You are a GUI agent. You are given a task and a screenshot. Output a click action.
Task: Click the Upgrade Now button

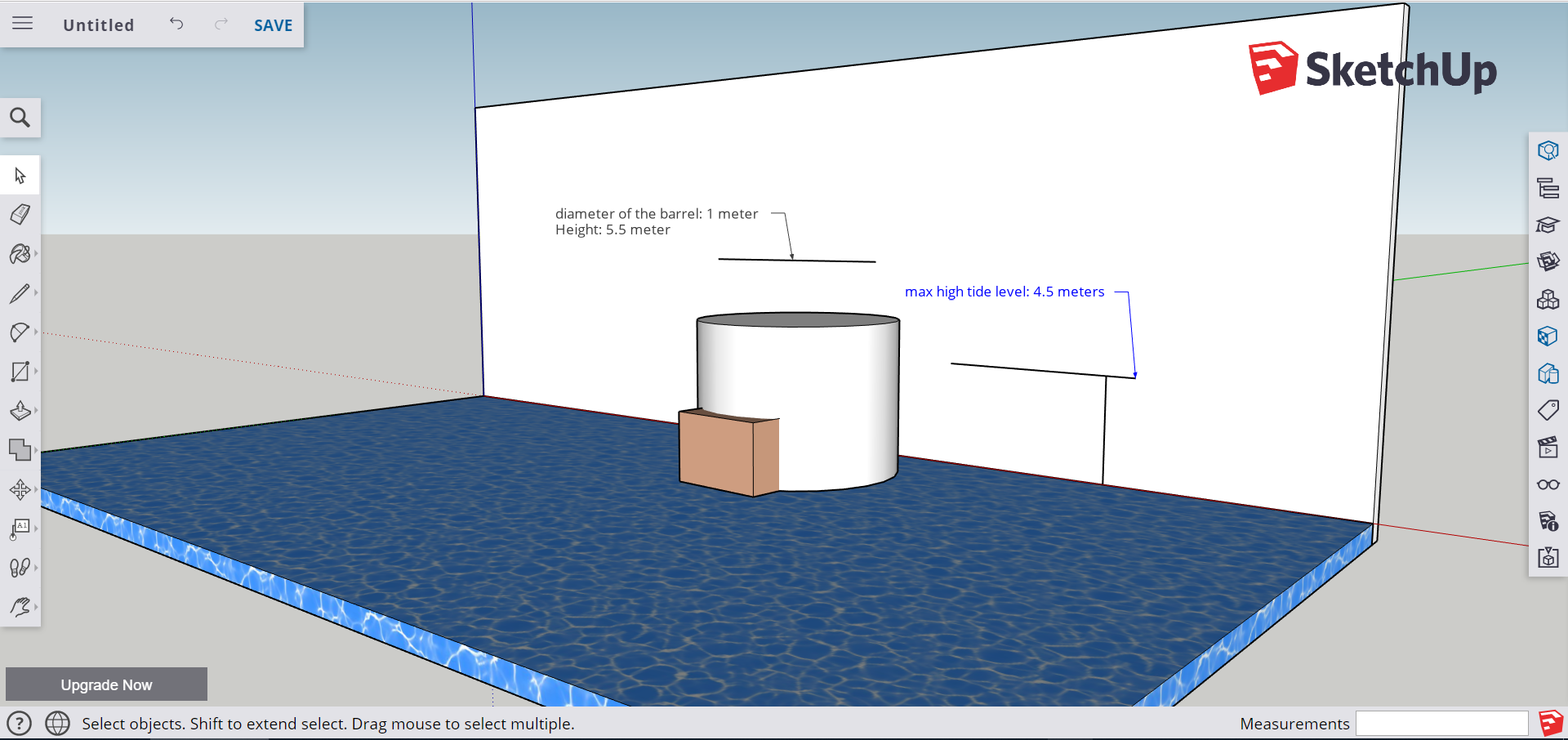click(x=106, y=684)
